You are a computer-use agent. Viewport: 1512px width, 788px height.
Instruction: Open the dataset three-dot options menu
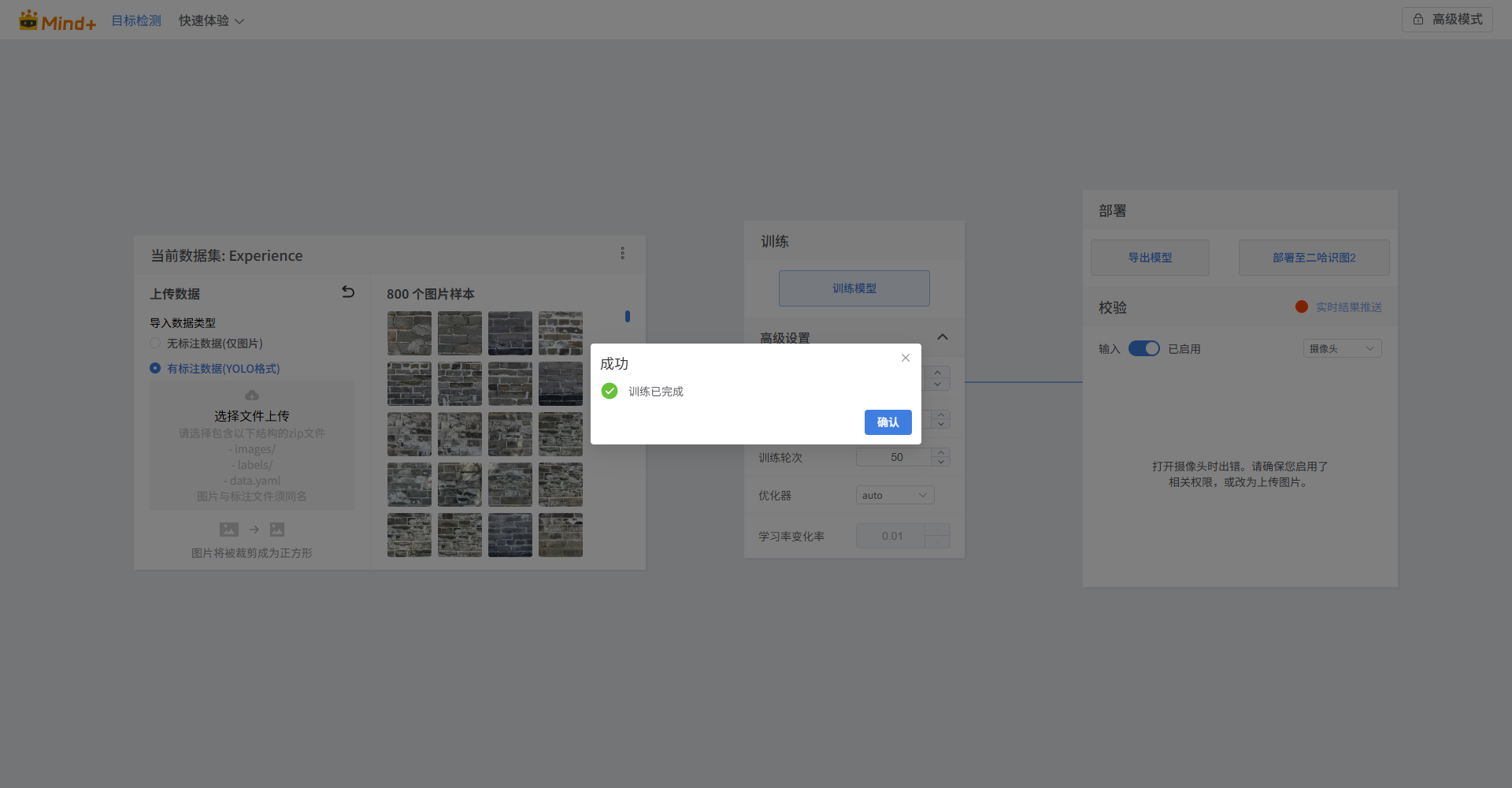tap(622, 253)
